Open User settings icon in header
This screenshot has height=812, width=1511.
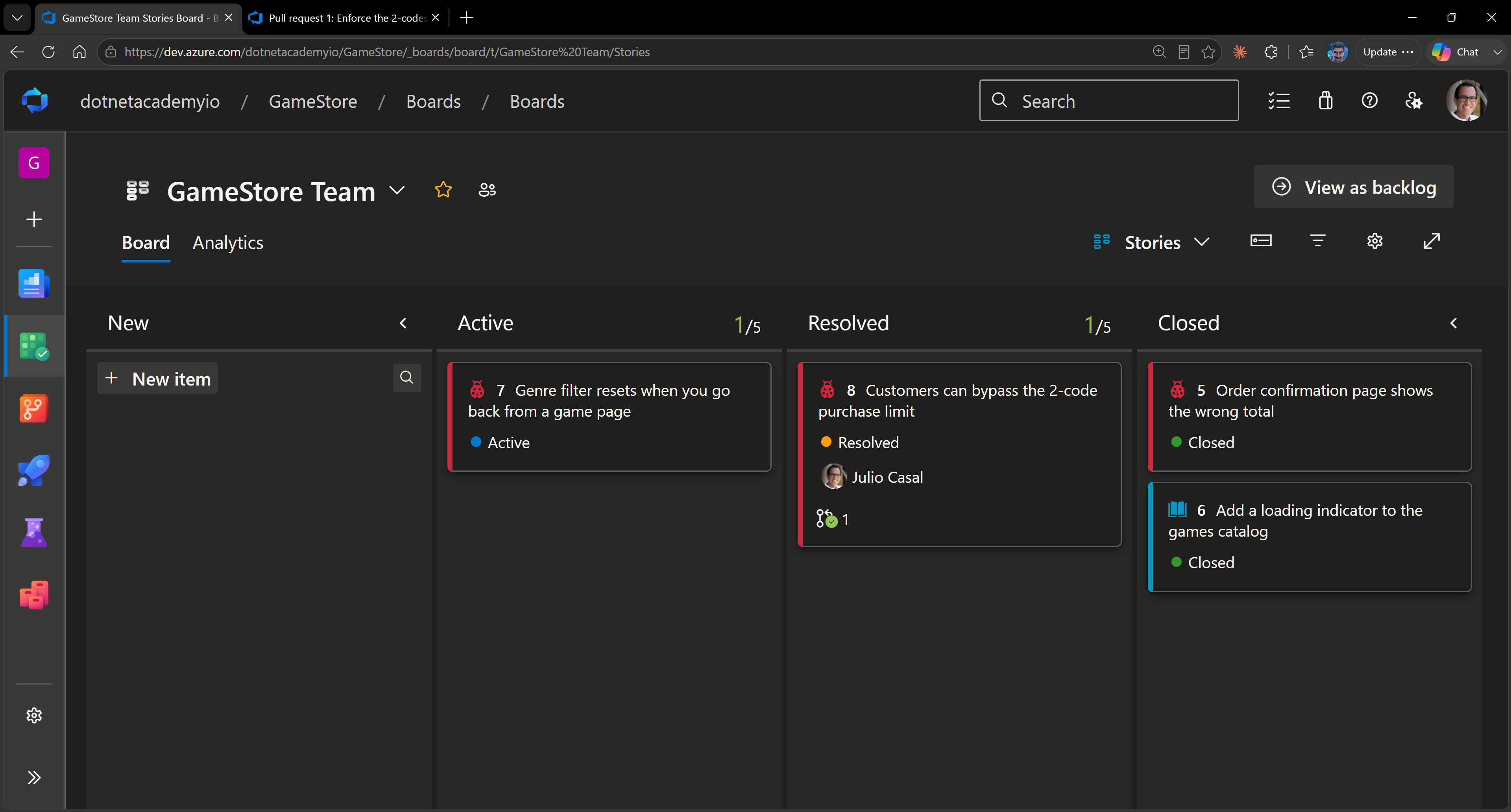tap(1414, 101)
